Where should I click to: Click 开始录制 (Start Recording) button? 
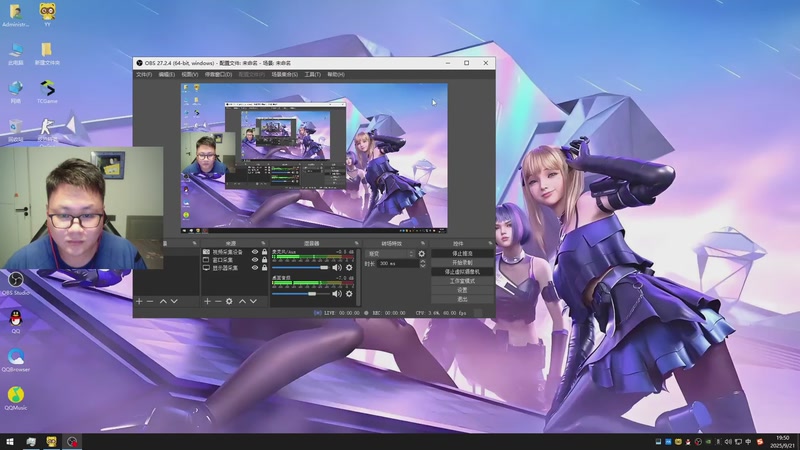462,263
